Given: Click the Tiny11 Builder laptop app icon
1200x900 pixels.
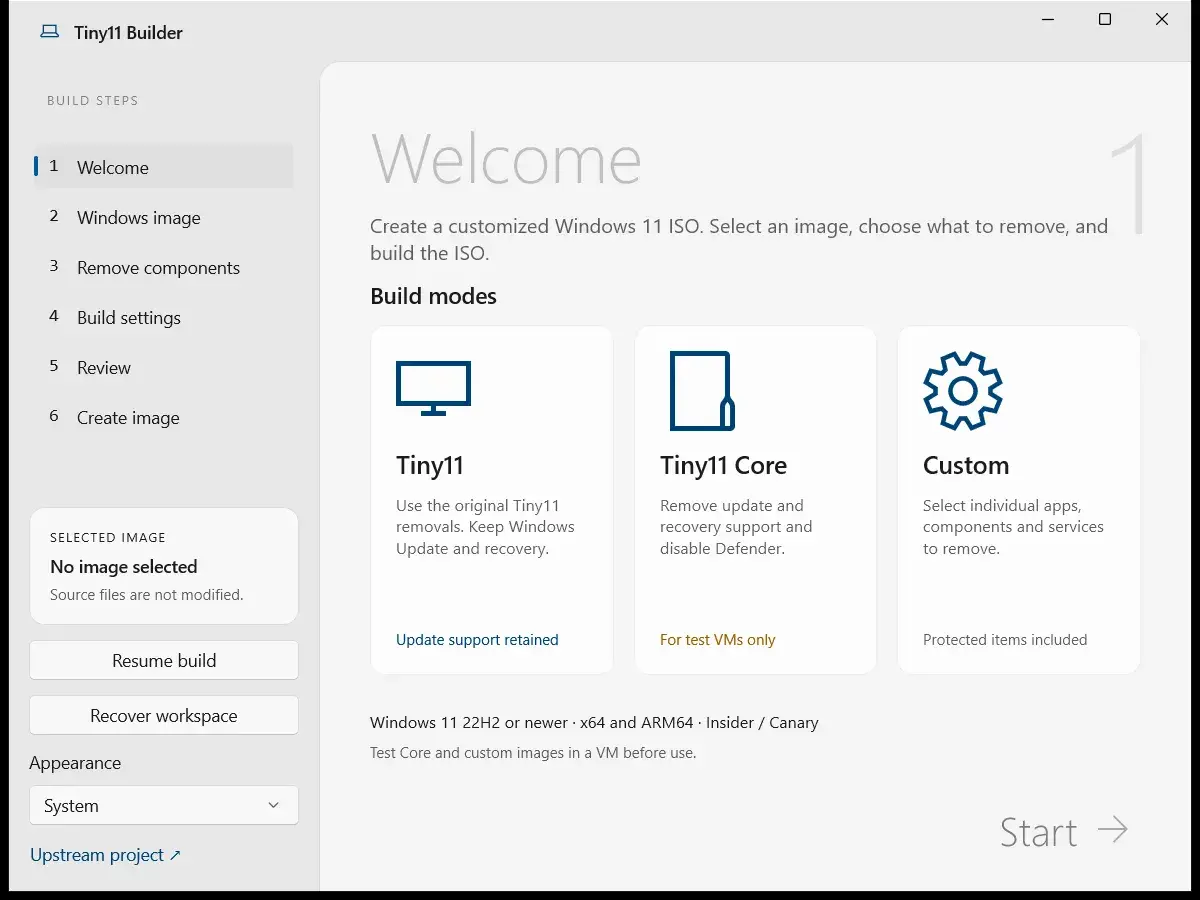Looking at the screenshot, I should click(49, 32).
